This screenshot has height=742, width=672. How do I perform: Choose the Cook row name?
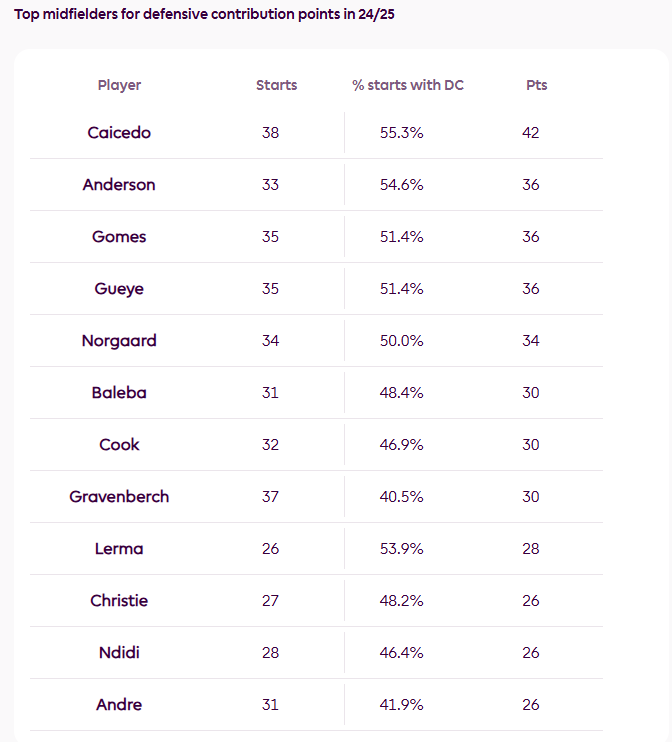pyautogui.click(x=119, y=445)
